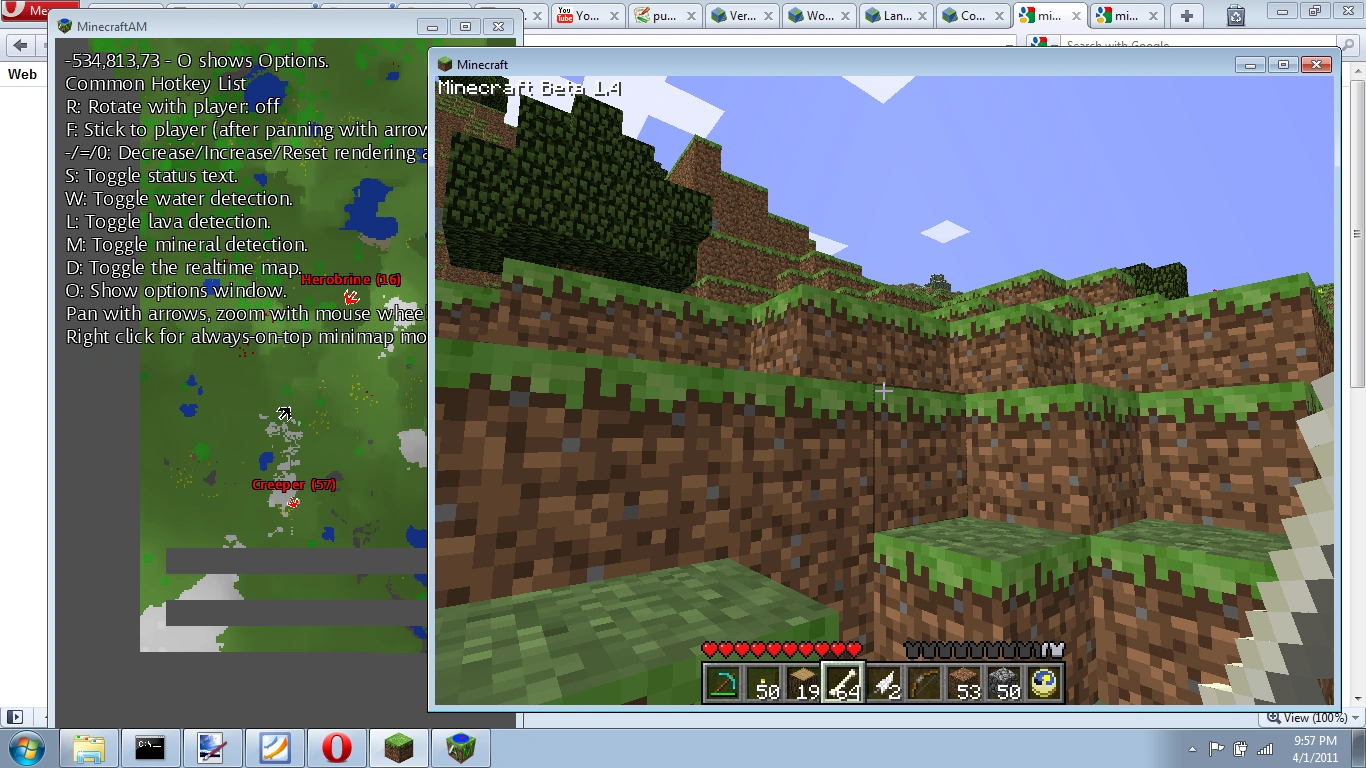Viewport: 1366px width, 768px height.
Task: Switch to the 'Ver...' browser tab
Action: pos(744,15)
